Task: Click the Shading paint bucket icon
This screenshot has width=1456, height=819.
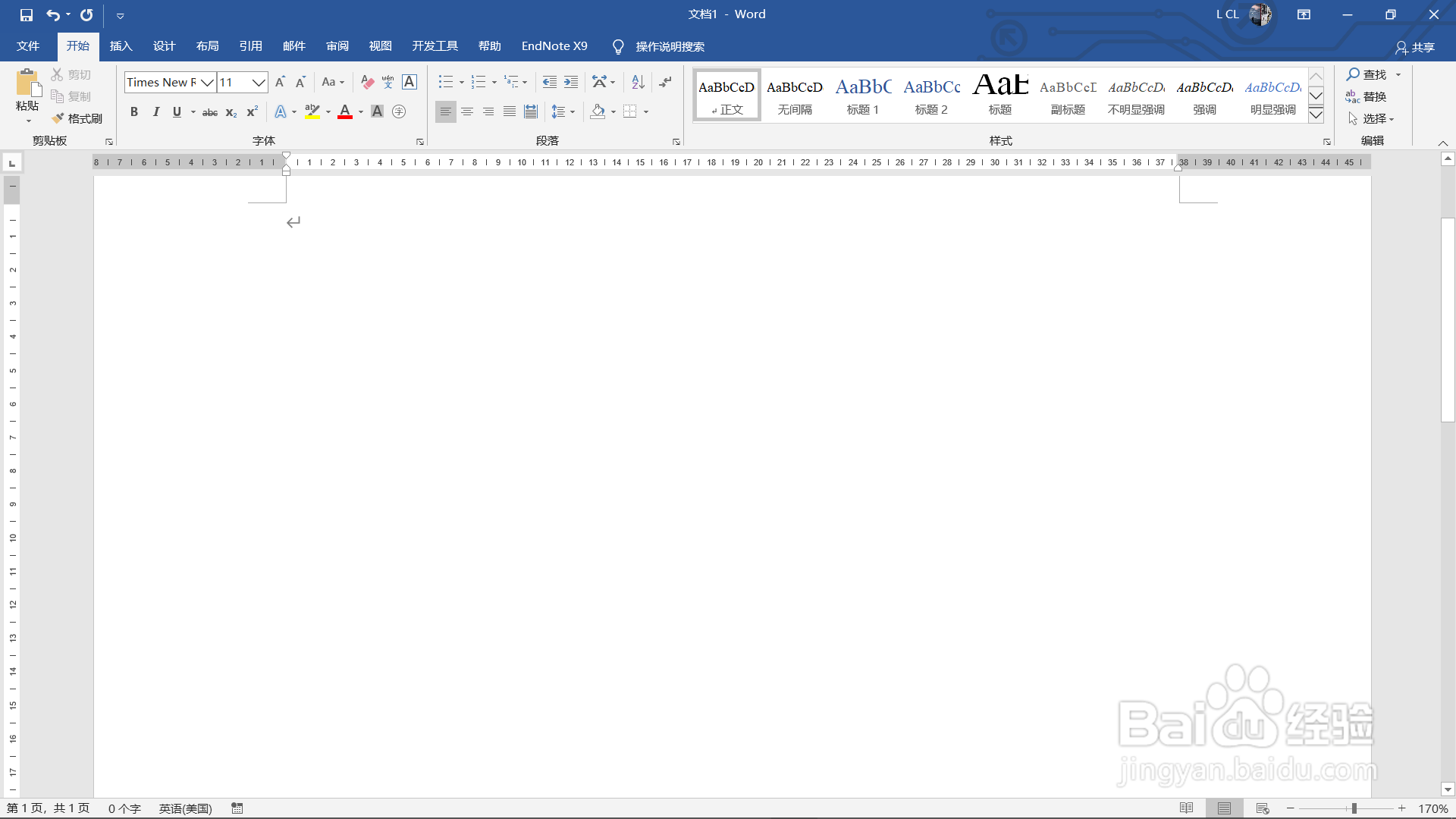Action: (x=598, y=111)
